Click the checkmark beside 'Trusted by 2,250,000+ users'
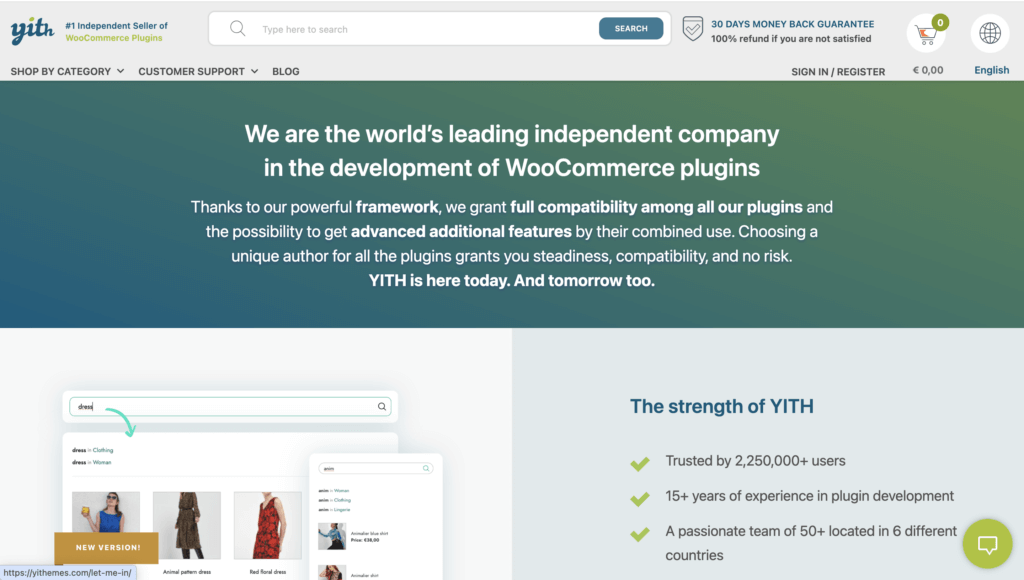The image size is (1024, 580). click(641, 461)
